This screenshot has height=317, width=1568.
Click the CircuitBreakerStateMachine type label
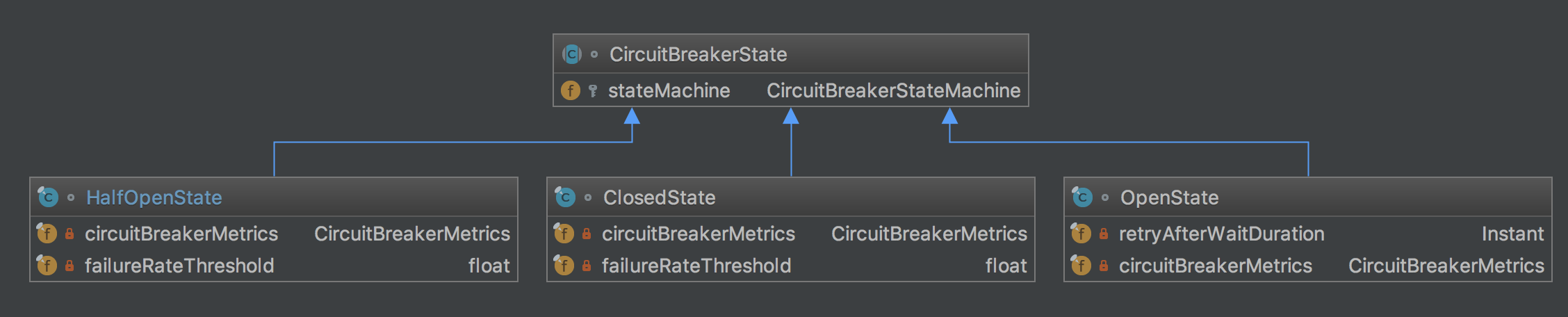893,90
